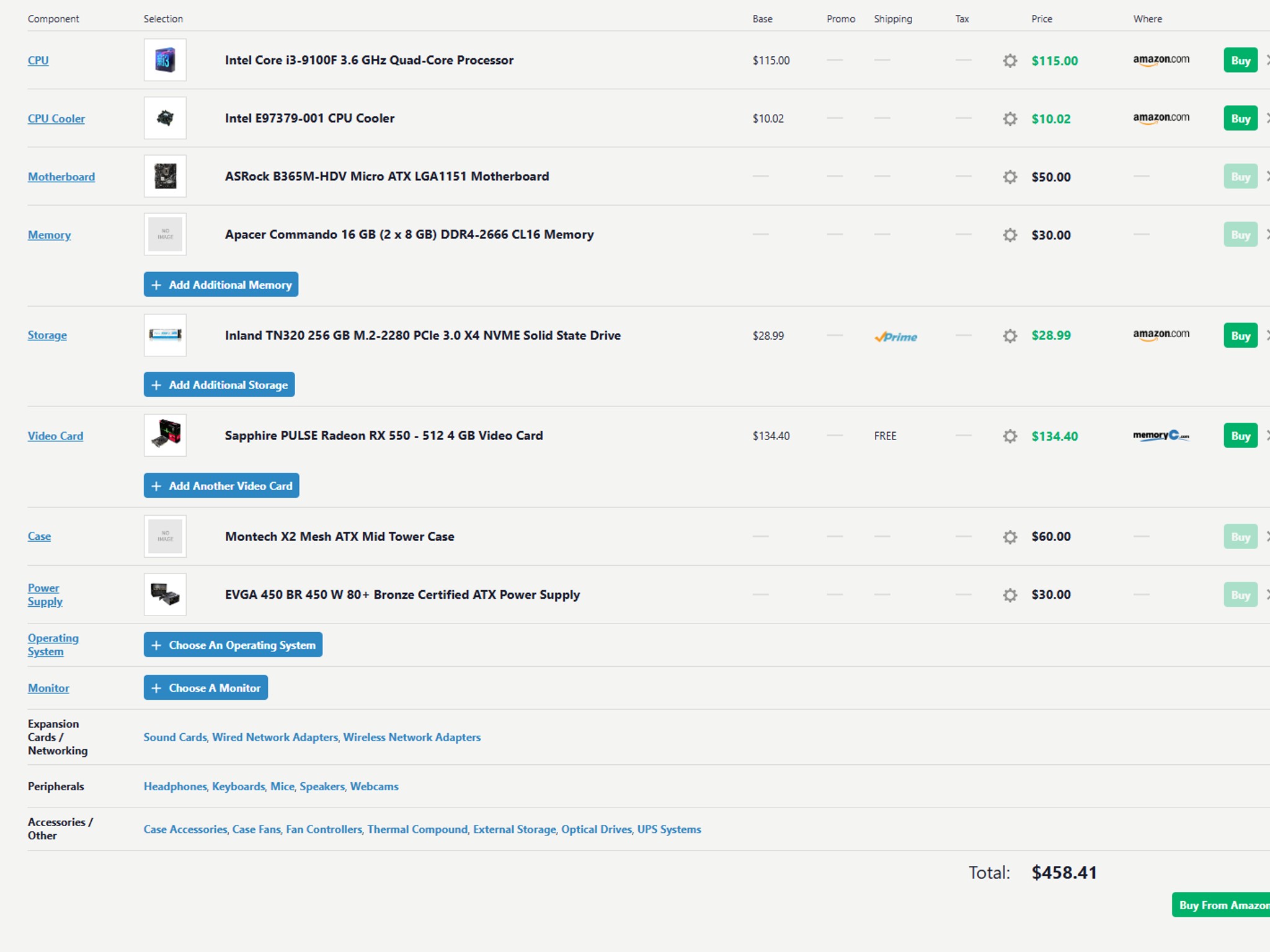
Task: Open price settings gear for Case row
Action: tap(1010, 536)
